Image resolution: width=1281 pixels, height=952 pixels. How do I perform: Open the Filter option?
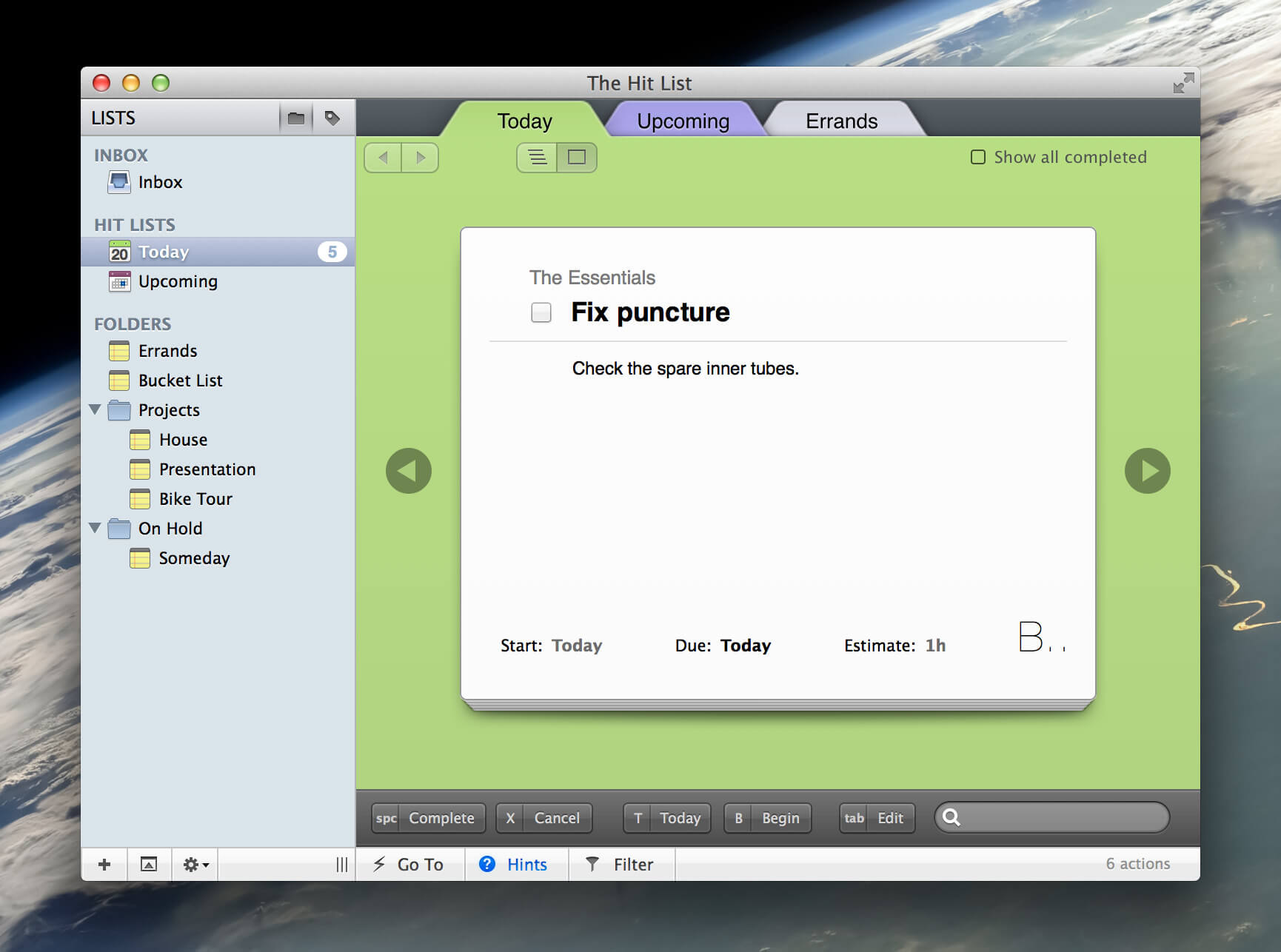(621, 864)
